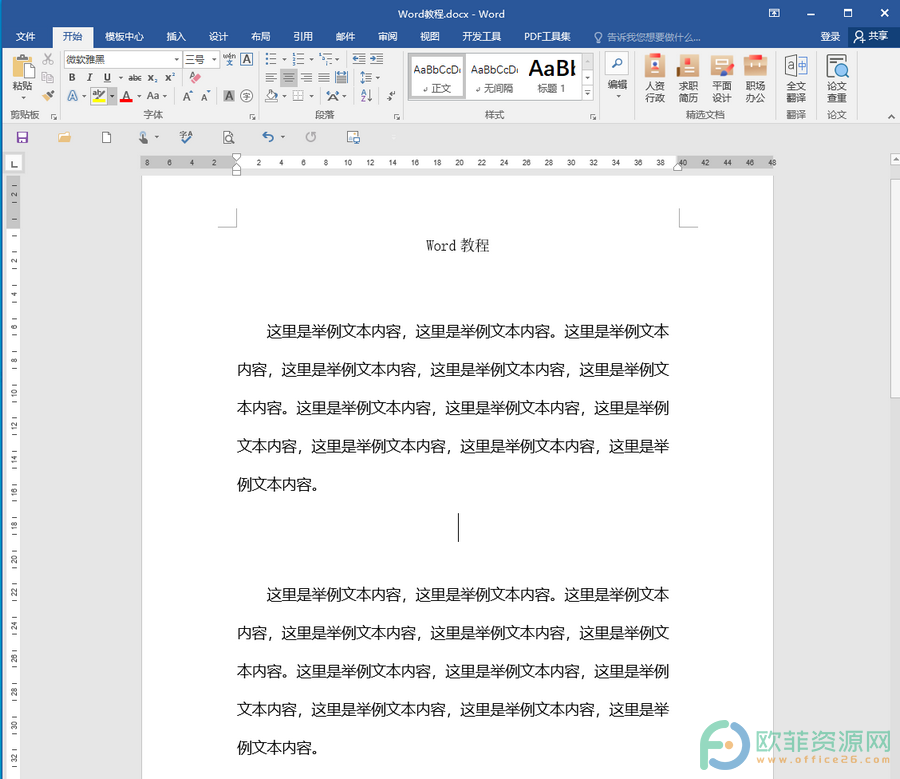
Task: Click the phonetic guide (wén) icon
Action: coord(229,59)
